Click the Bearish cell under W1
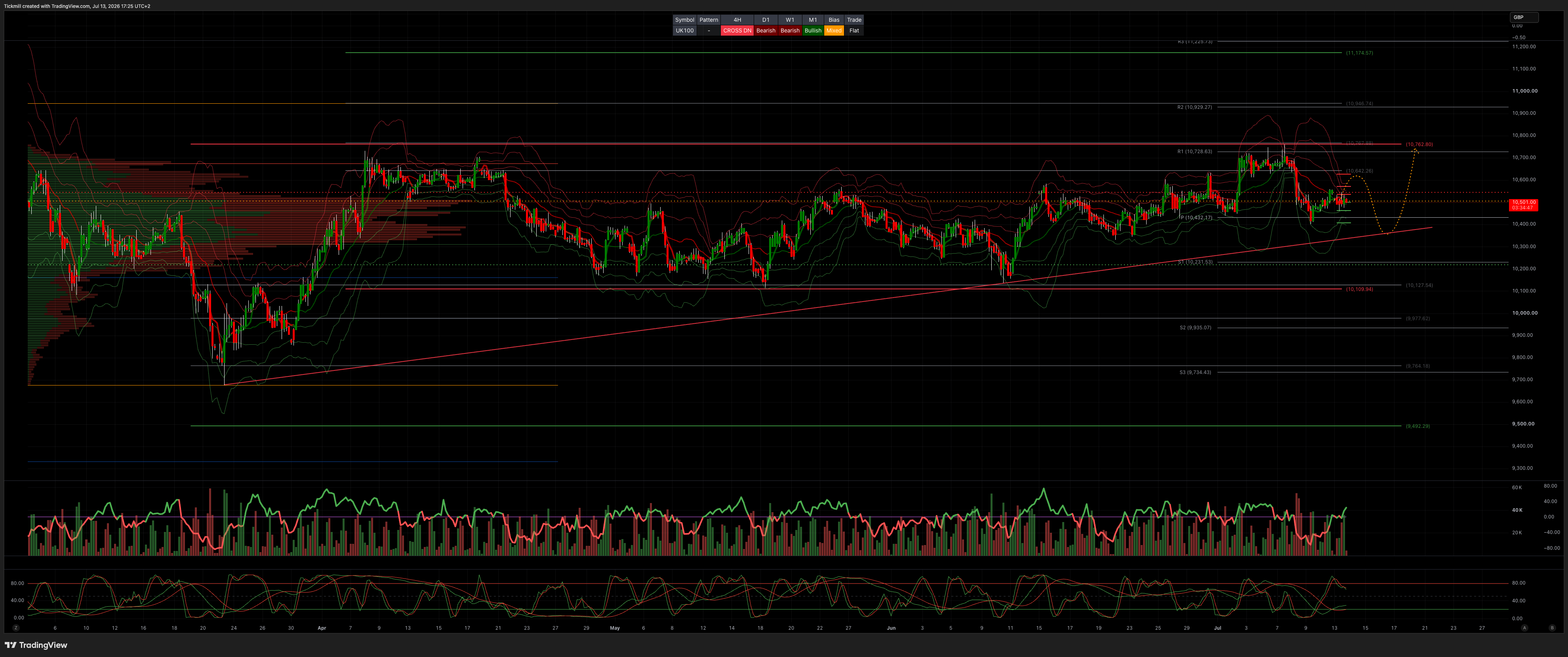The height and width of the screenshot is (657, 1568). pyautogui.click(x=789, y=30)
